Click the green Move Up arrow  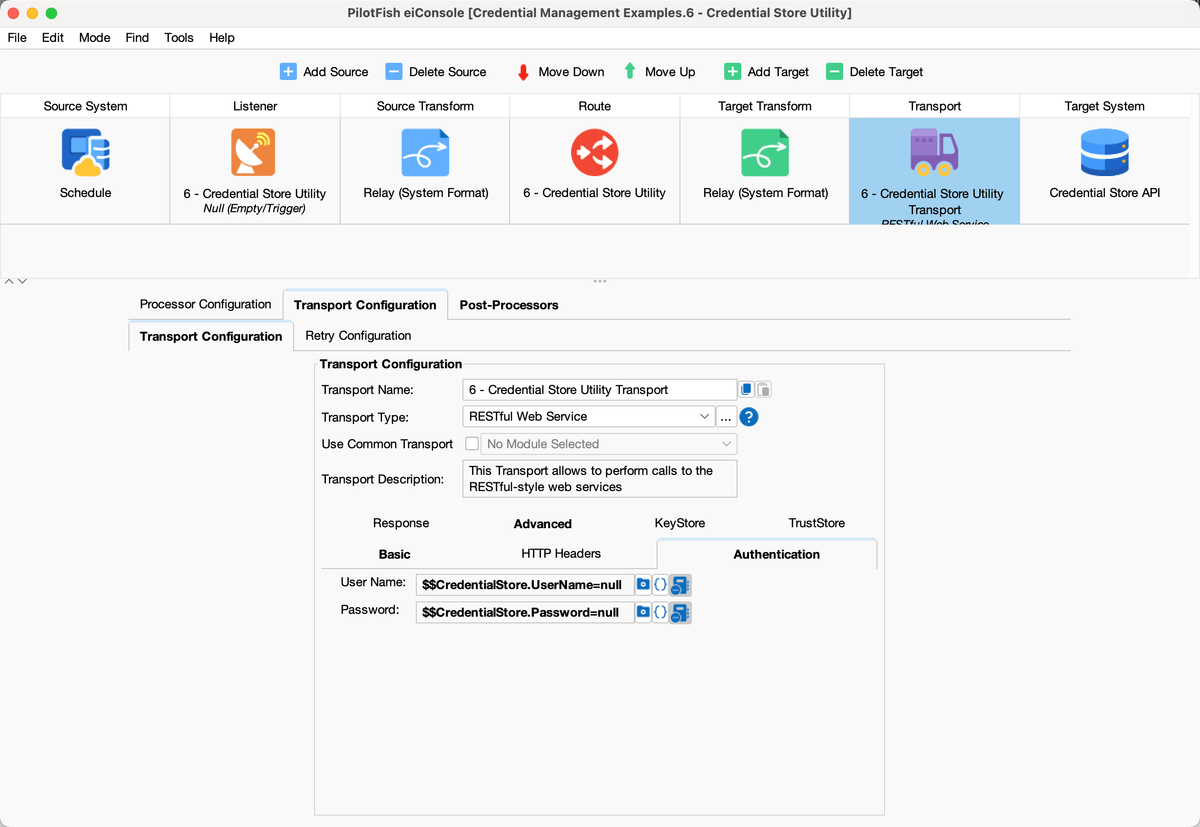point(630,72)
